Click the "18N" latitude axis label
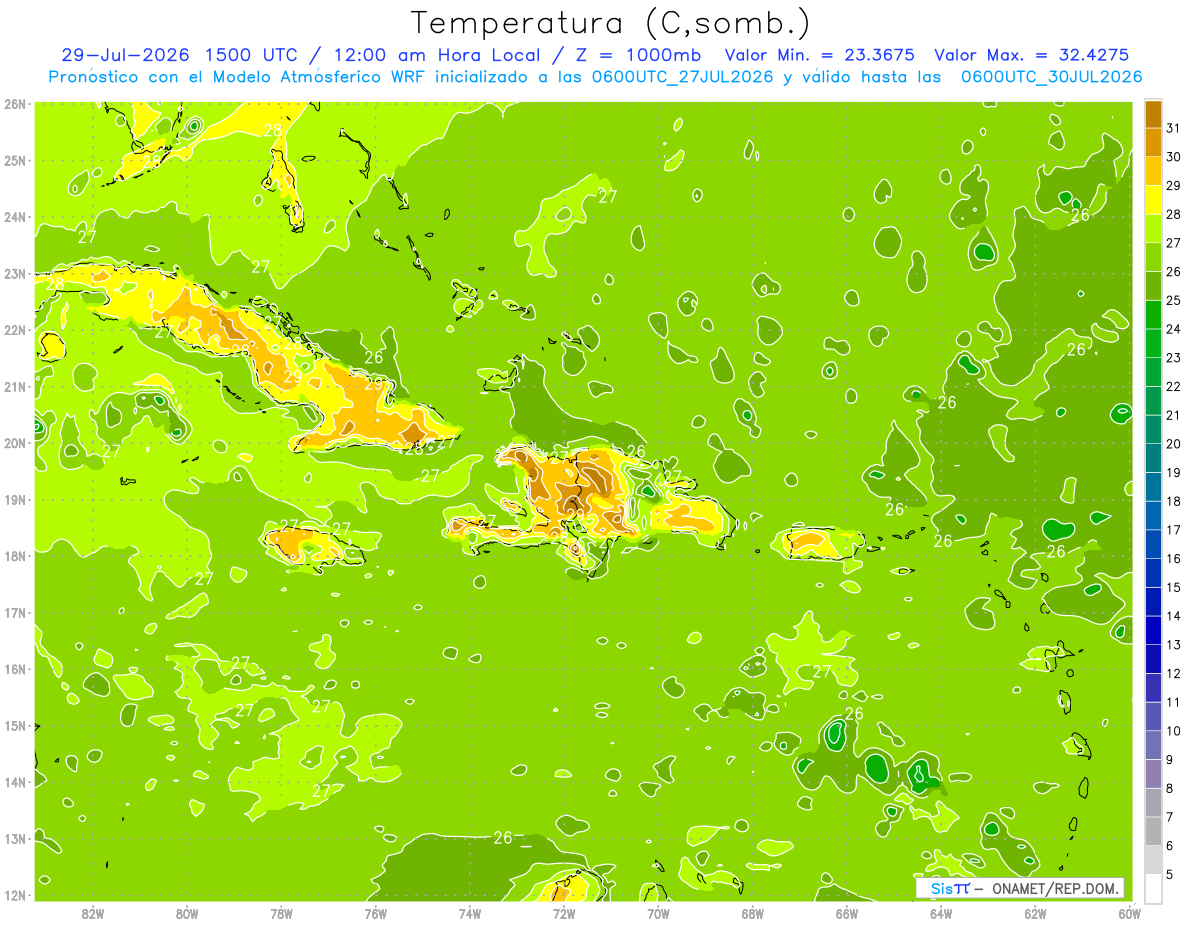This screenshot has width=1200, height=927. click(14, 556)
